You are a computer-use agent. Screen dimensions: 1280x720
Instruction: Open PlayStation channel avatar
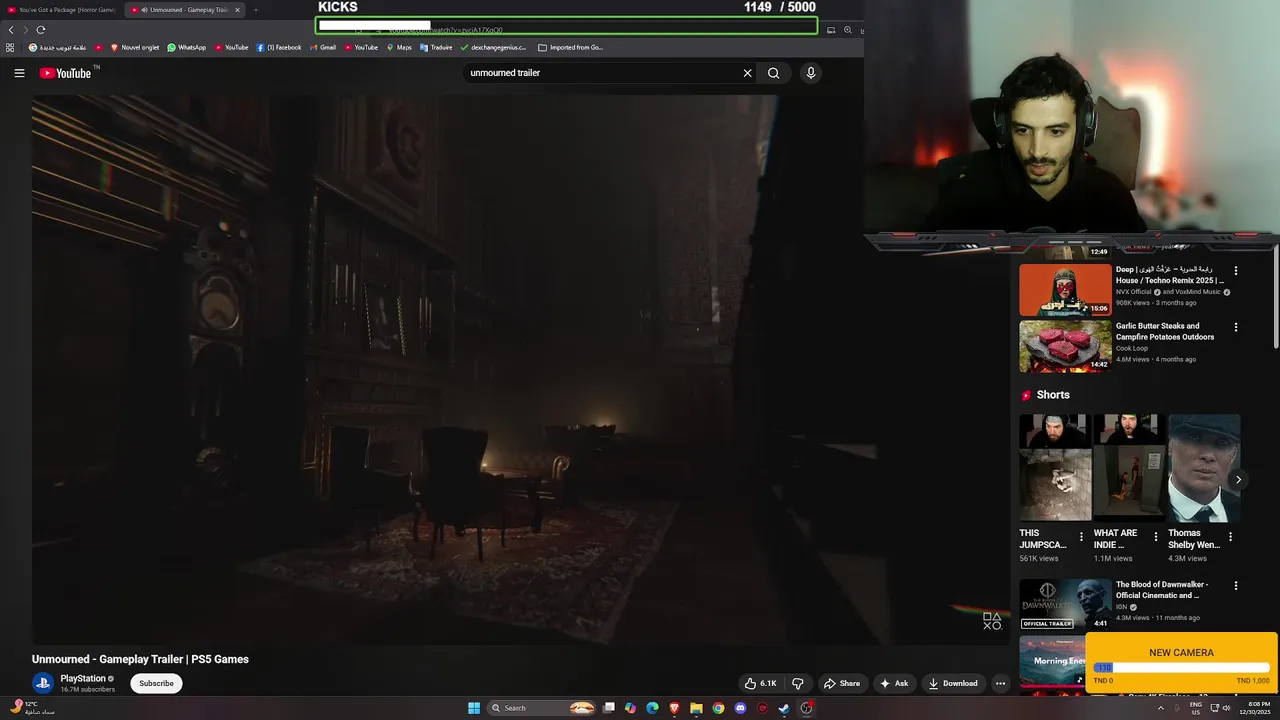[42, 683]
